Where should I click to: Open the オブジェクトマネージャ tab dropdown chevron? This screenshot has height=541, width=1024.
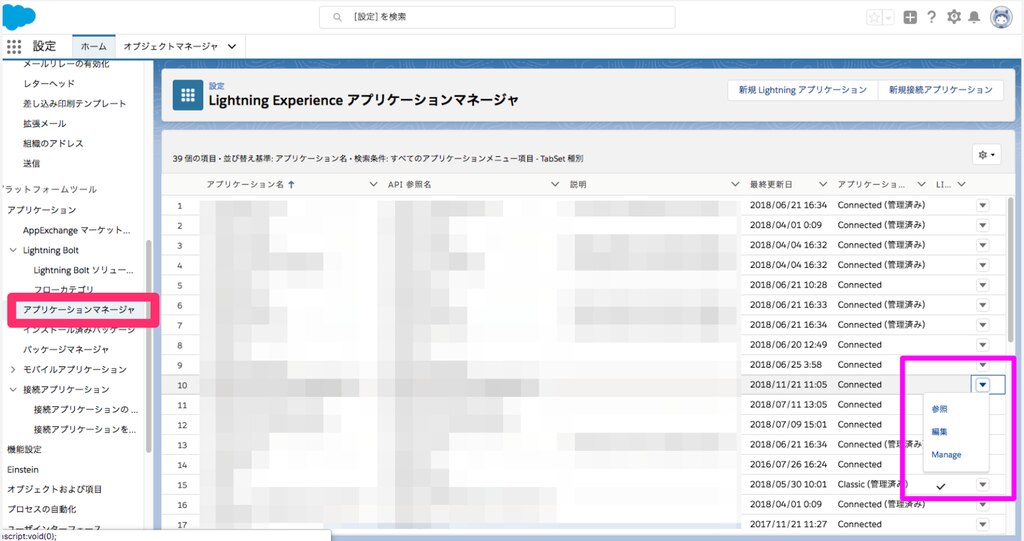tap(232, 46)
